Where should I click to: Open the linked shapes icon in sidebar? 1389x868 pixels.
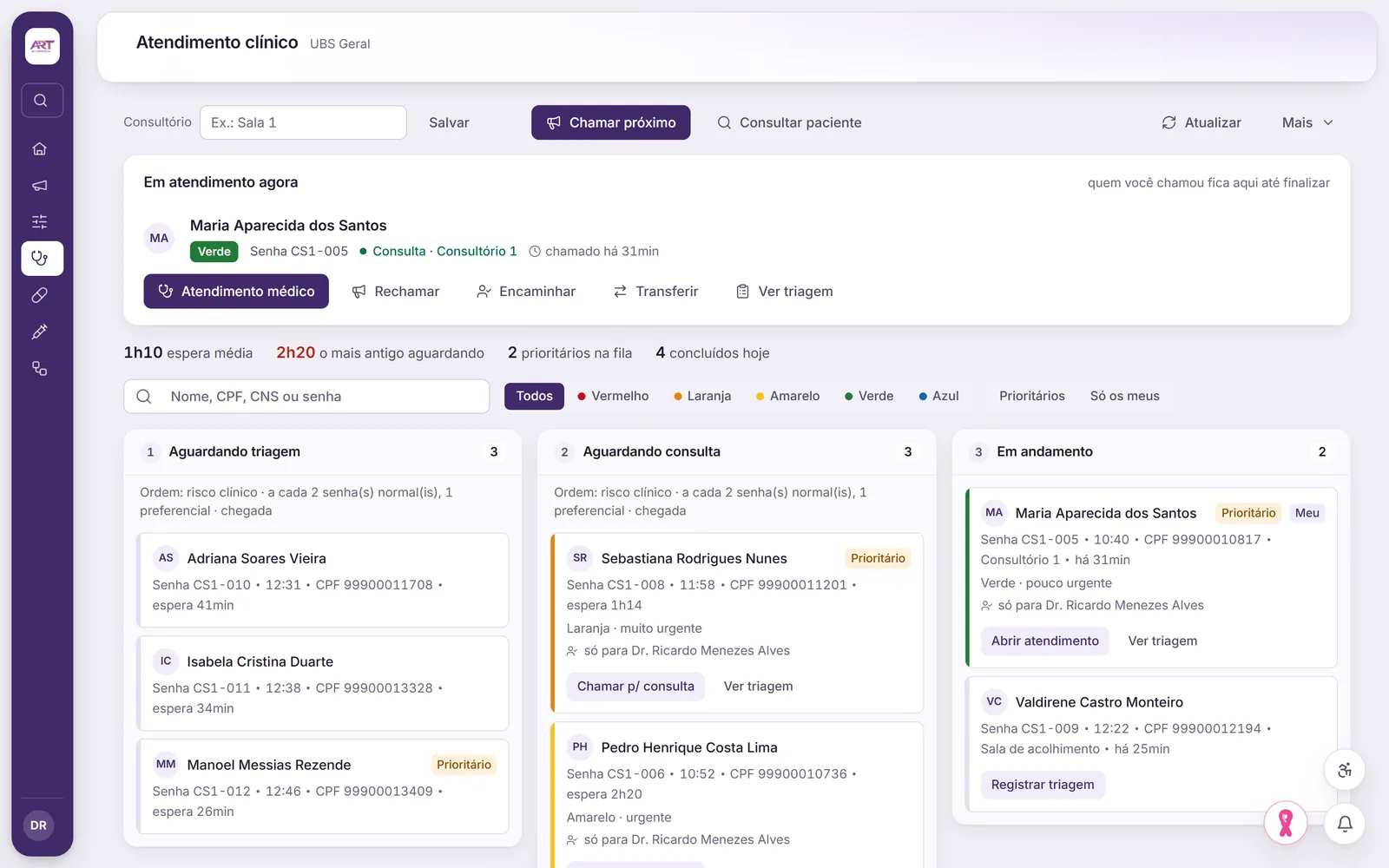click(40, 369)
